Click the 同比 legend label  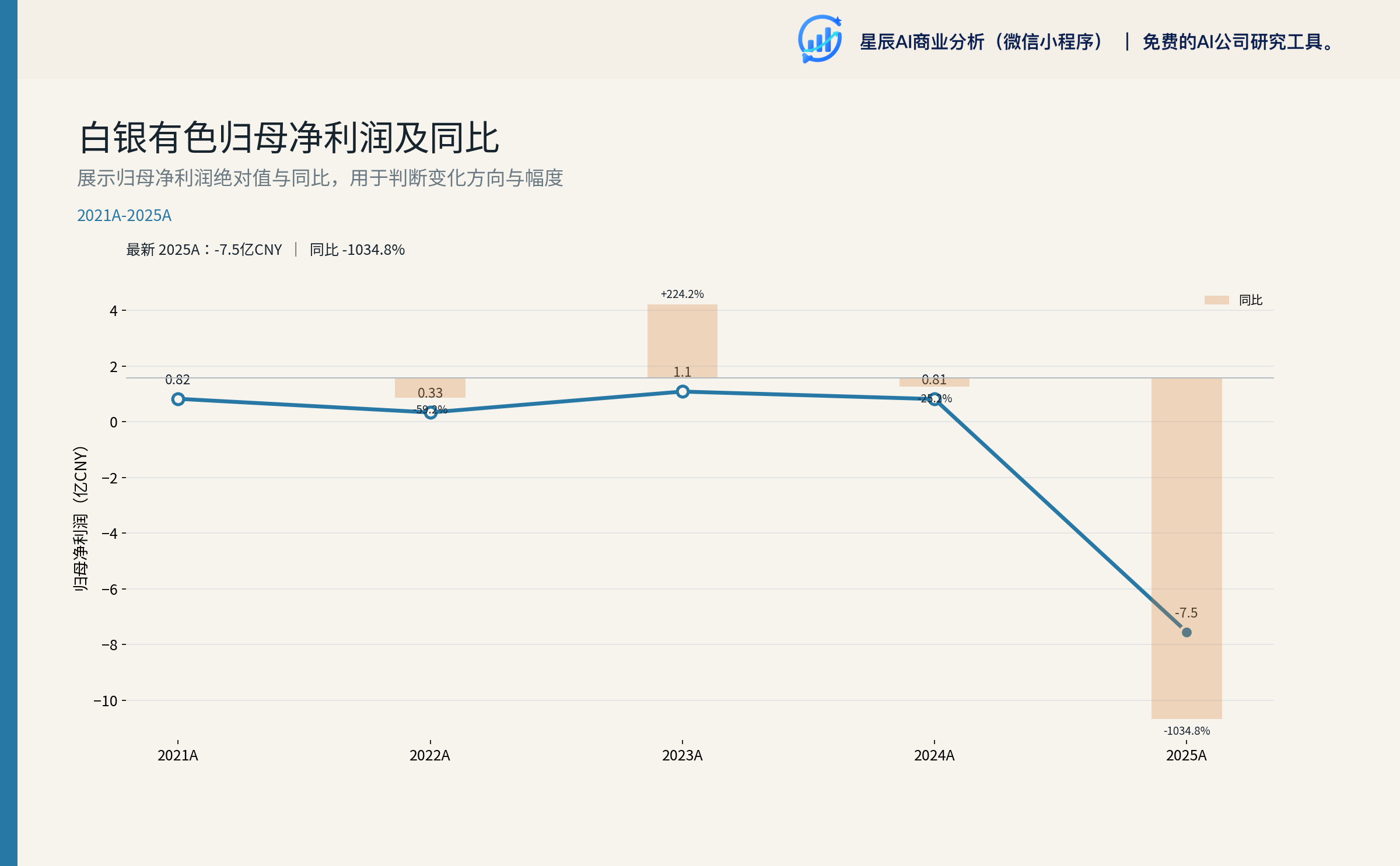pyautogui.click(x=1251, y=300)
